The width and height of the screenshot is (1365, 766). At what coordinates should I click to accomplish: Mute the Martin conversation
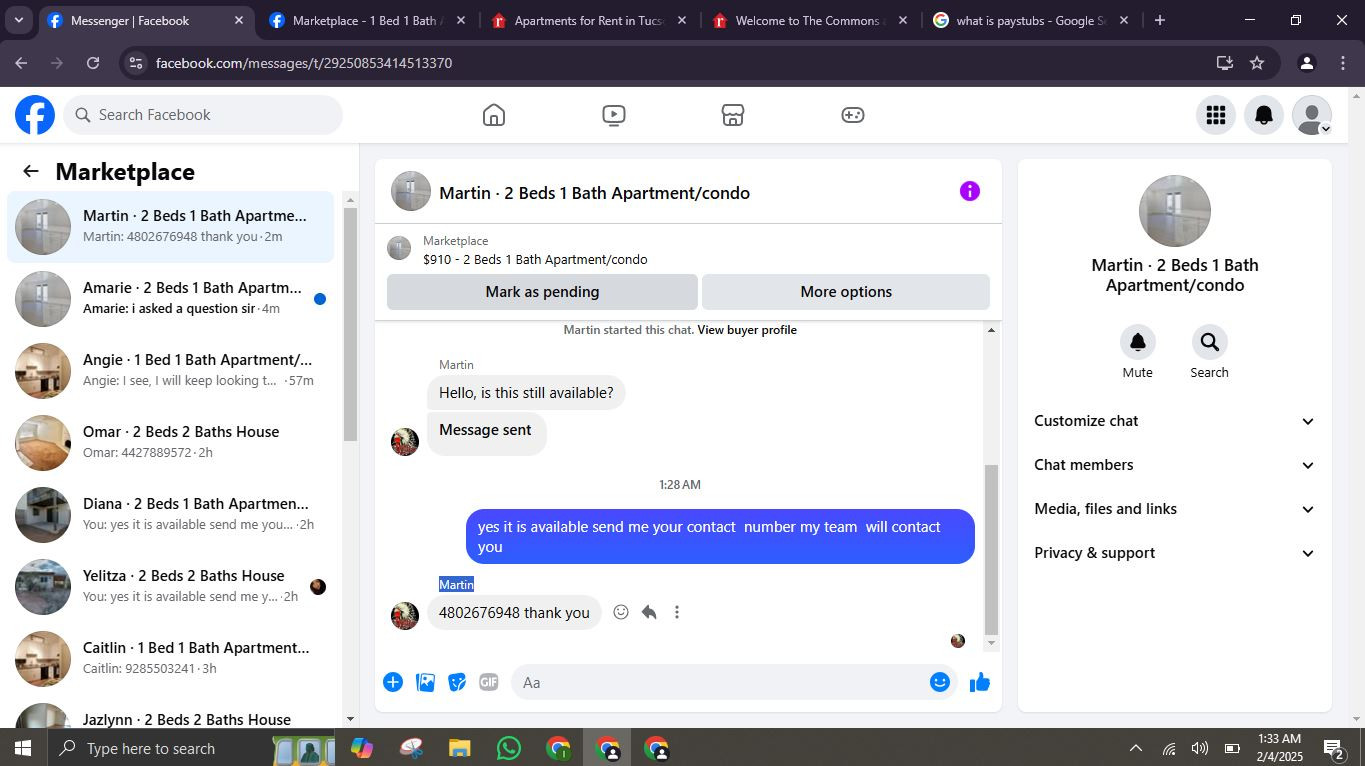pos(1138,342)
